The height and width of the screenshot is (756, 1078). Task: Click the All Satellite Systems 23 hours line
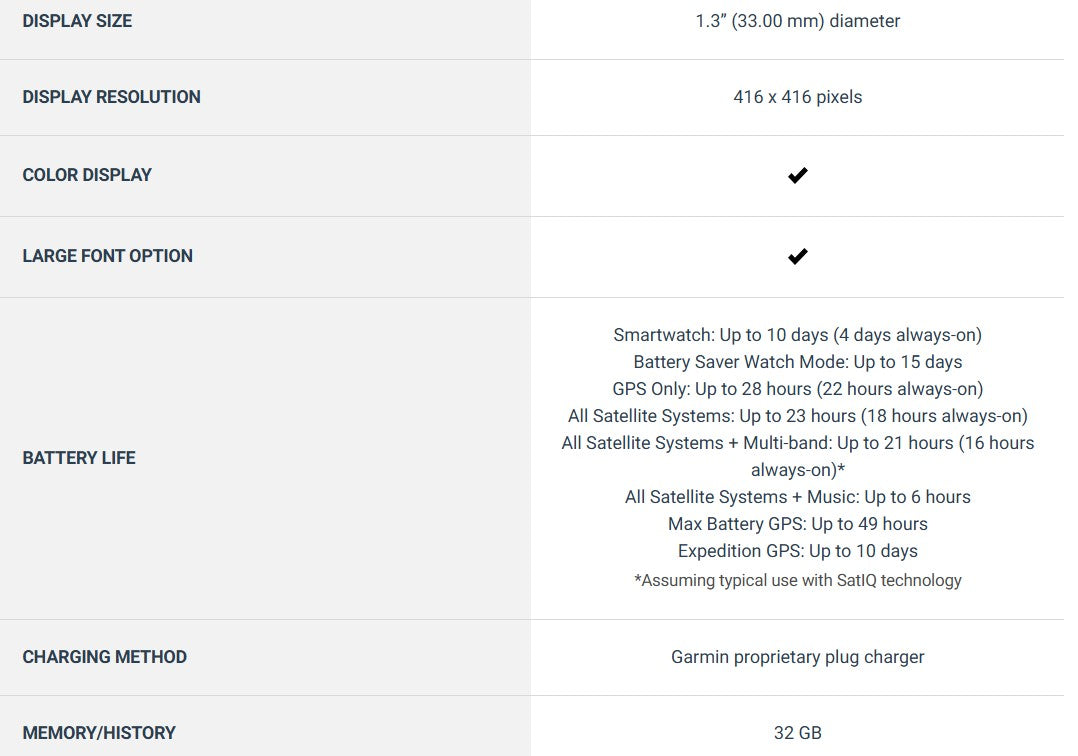(x=797, y=416)
